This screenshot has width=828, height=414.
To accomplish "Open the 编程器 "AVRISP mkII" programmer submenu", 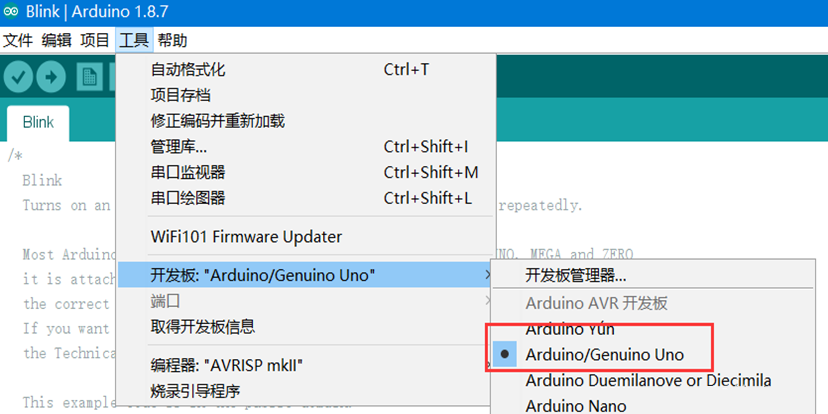I will (228, 364).
